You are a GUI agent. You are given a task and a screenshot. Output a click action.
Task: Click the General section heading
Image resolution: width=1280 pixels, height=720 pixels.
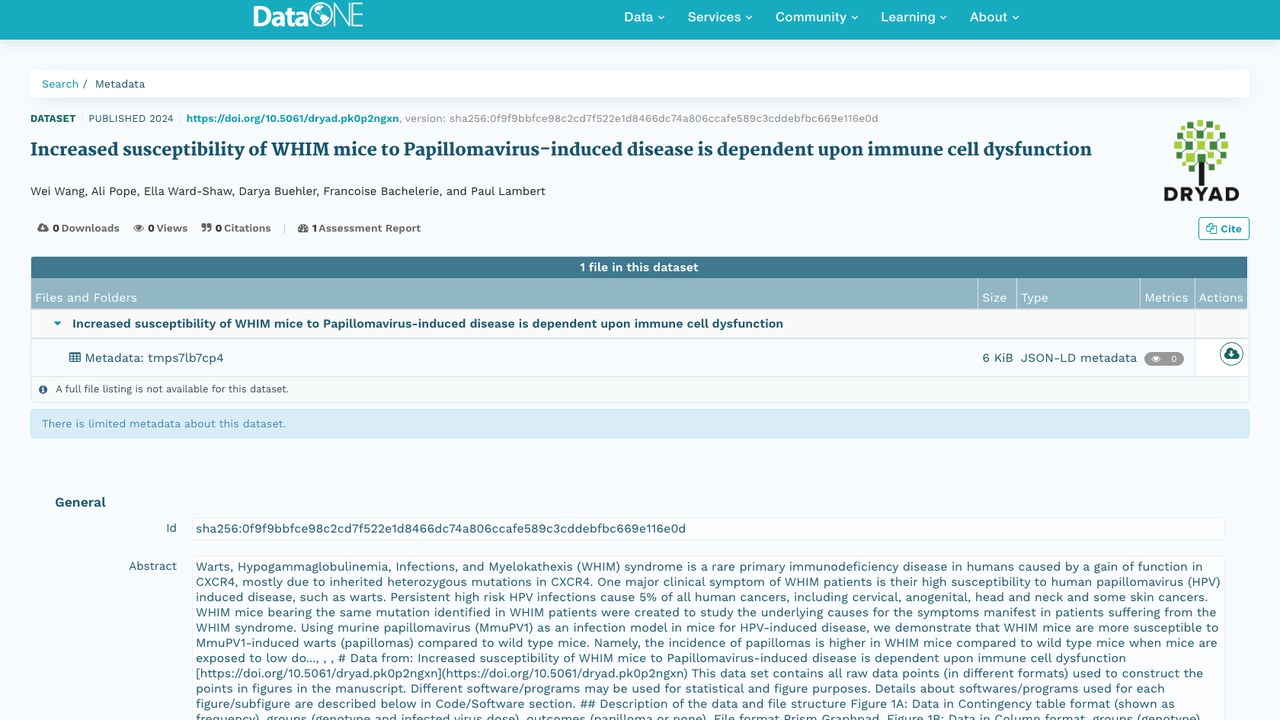80,502
